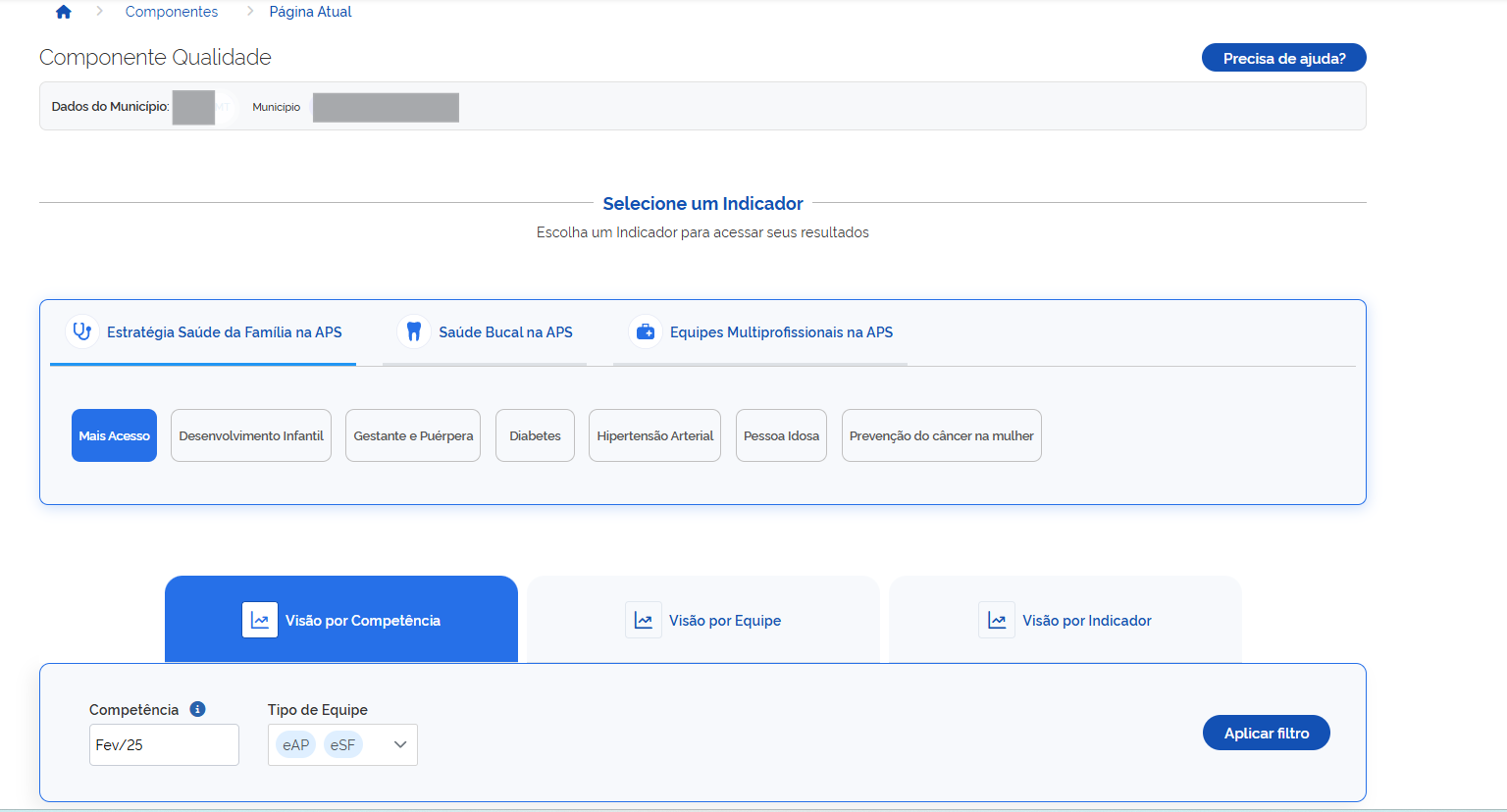Click the eAP chip in Tipo de Equipe
The height and width of the screenshot is (812, 1507).
coord(295,744)
